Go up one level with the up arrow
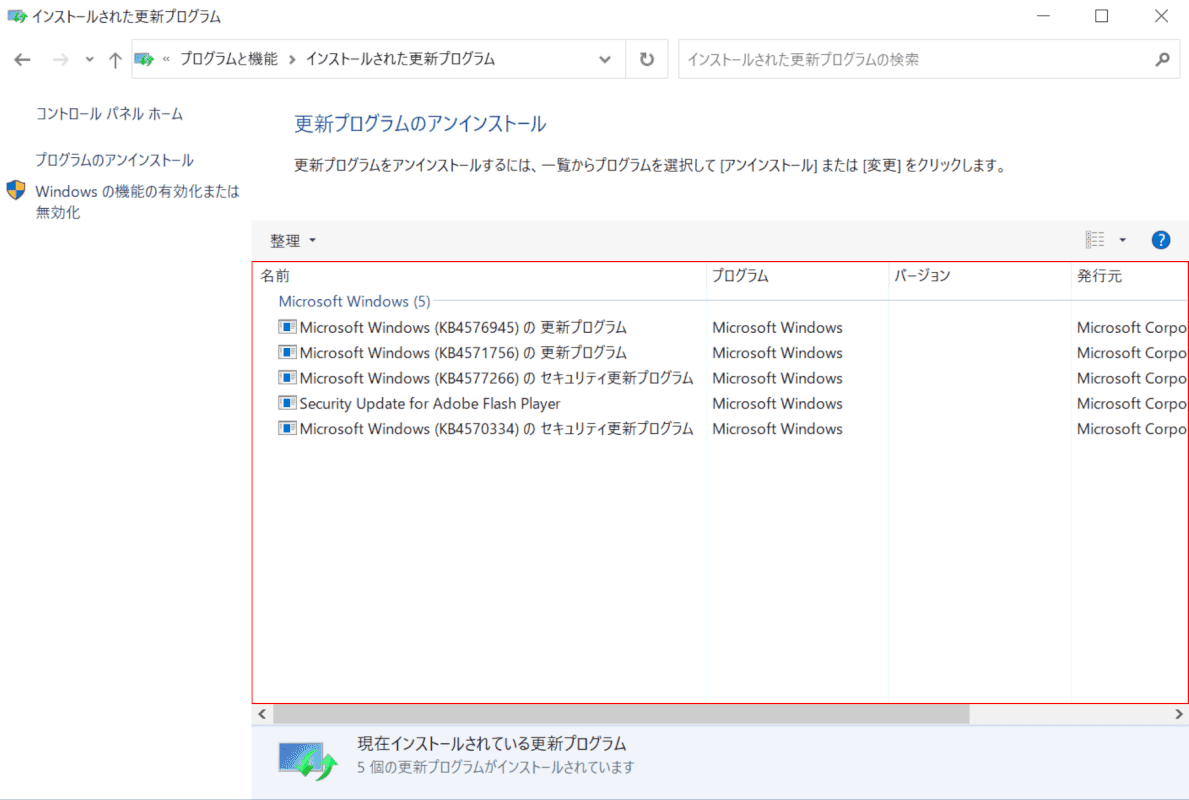The width and height of the screenshot is (1189, 800). (x=115, y=59)
